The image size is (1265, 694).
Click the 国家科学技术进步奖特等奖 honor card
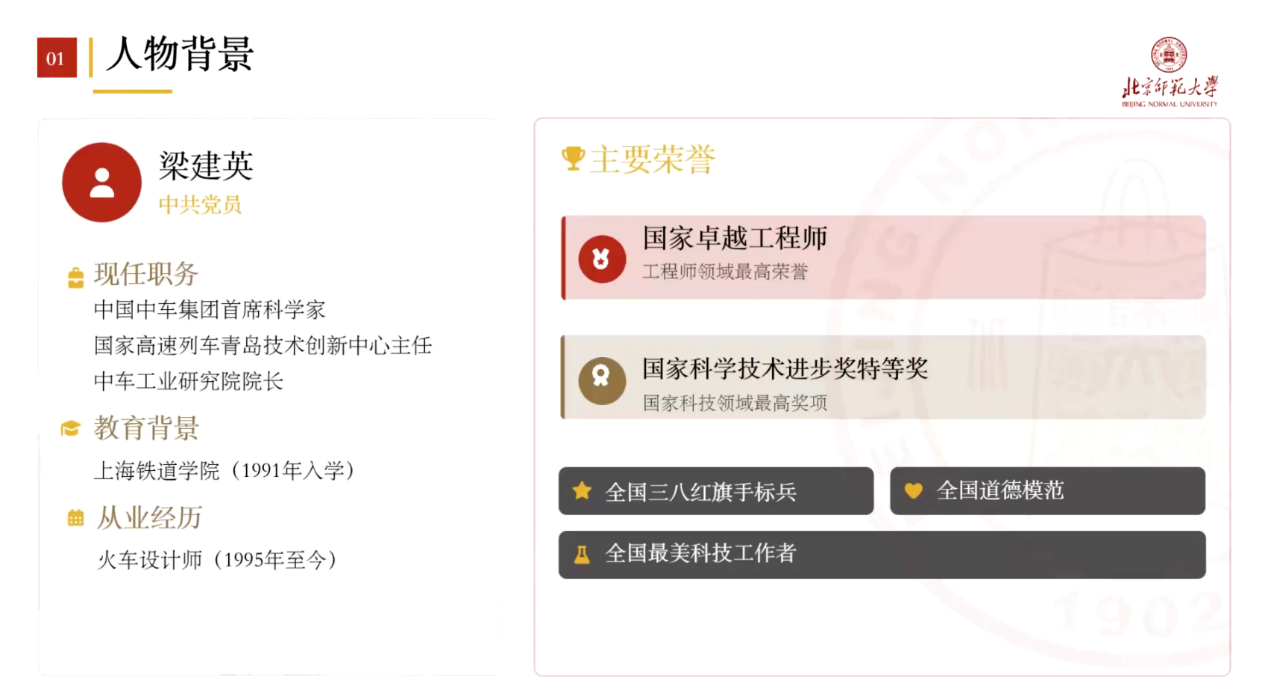(883, 377)
